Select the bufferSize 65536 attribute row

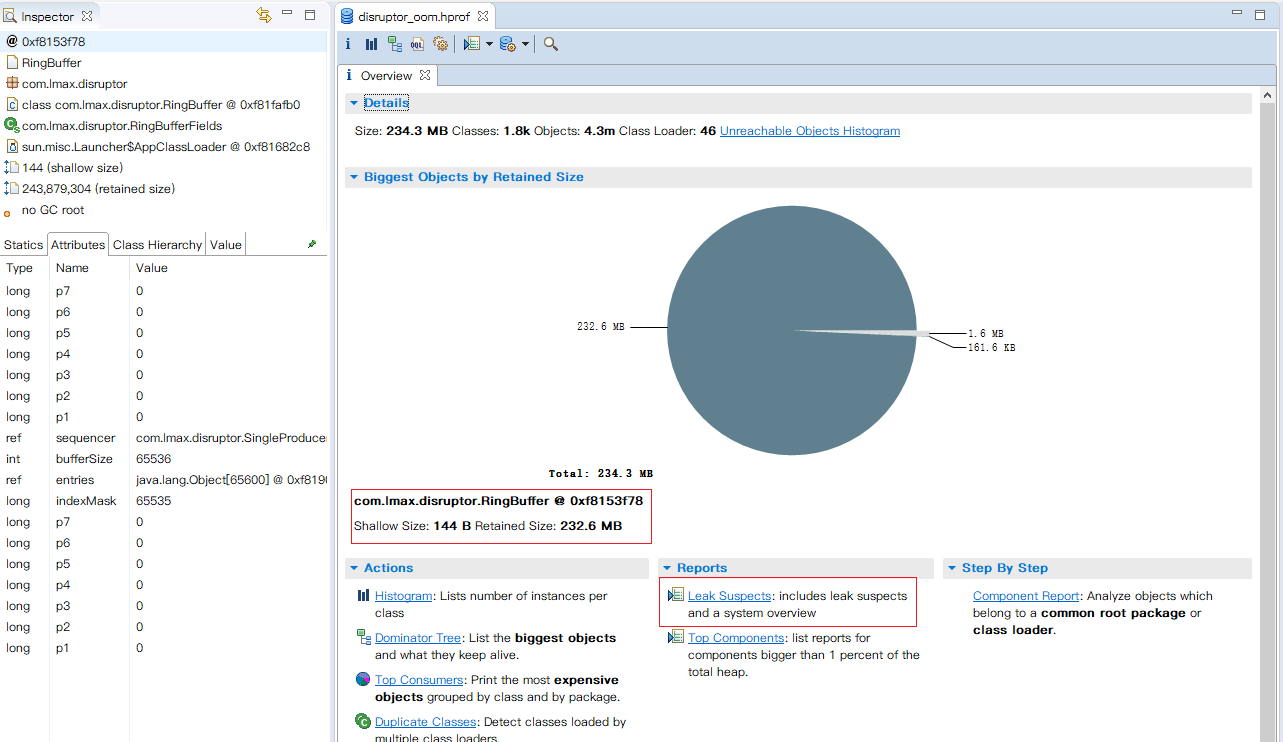[x=164, y=459]
